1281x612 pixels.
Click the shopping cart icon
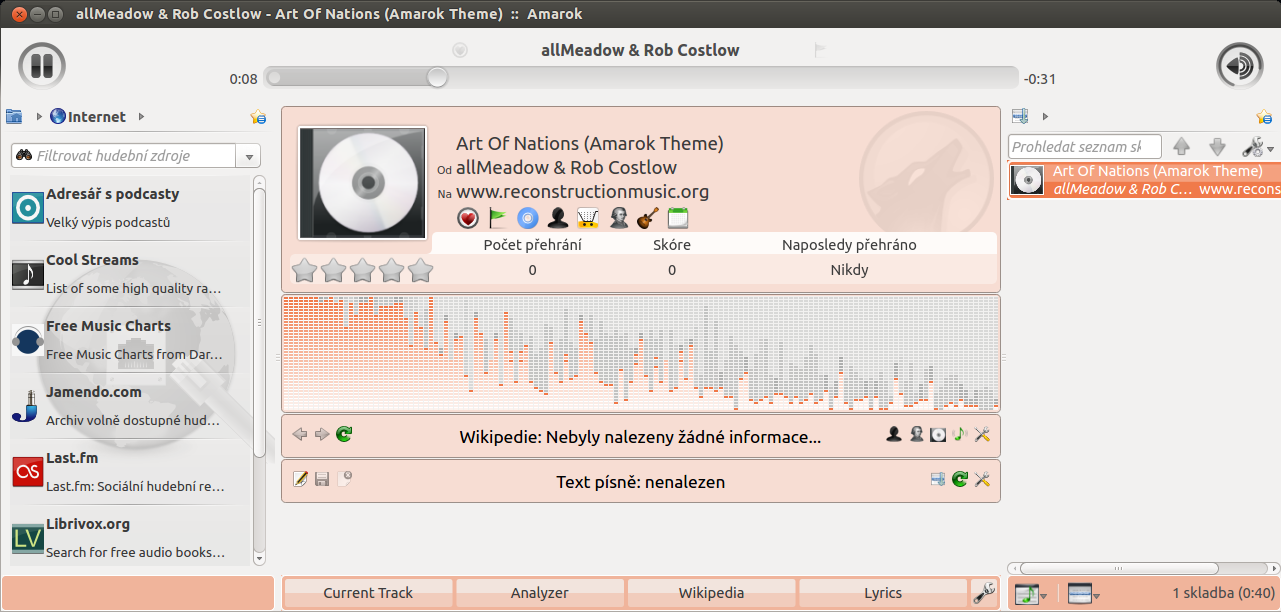(588, 217)
